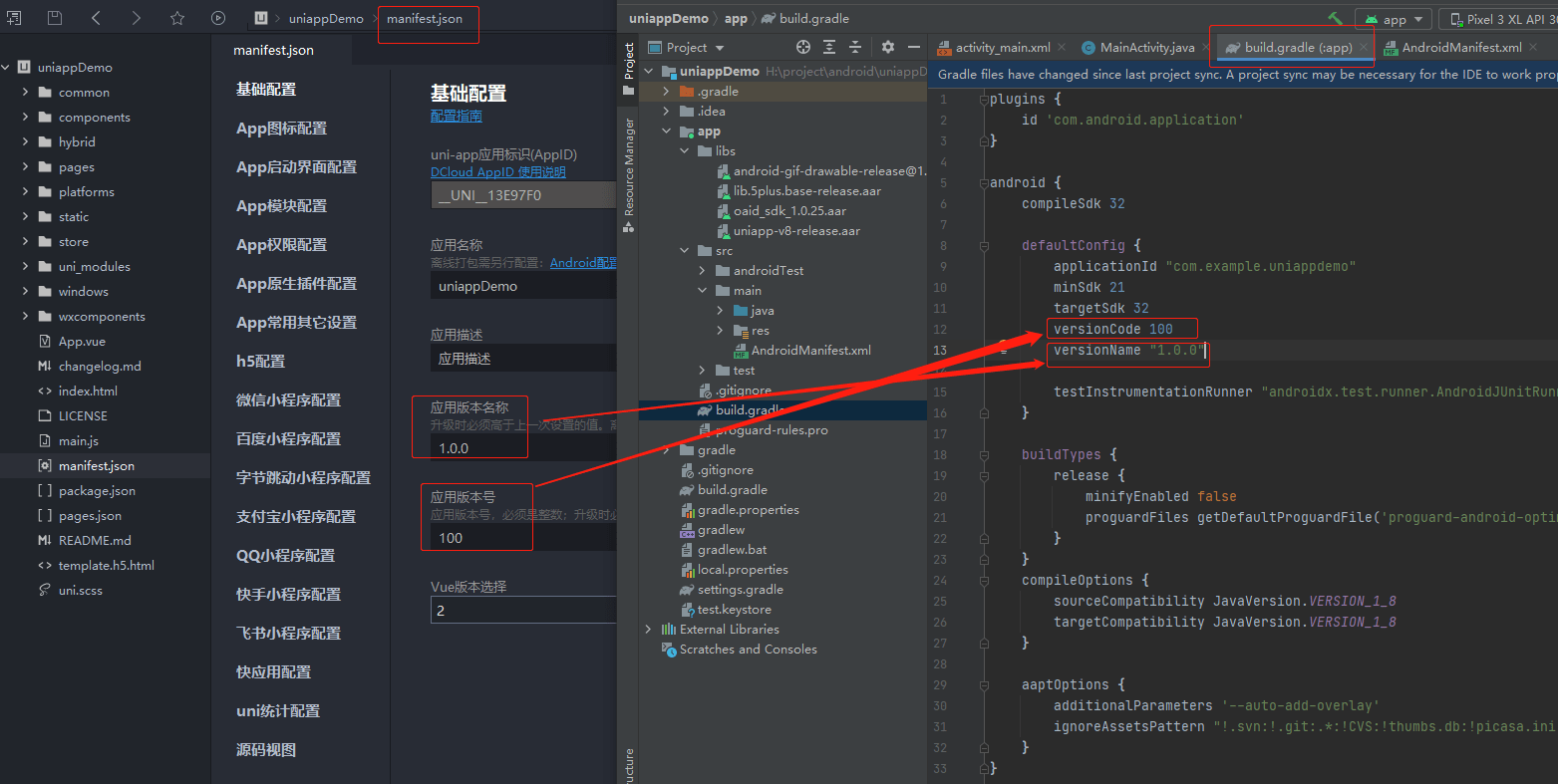This screenshot has width=1558, height=784.
Task: Click the DCloud AppID 使用说明 link
Action: [498, 172]
